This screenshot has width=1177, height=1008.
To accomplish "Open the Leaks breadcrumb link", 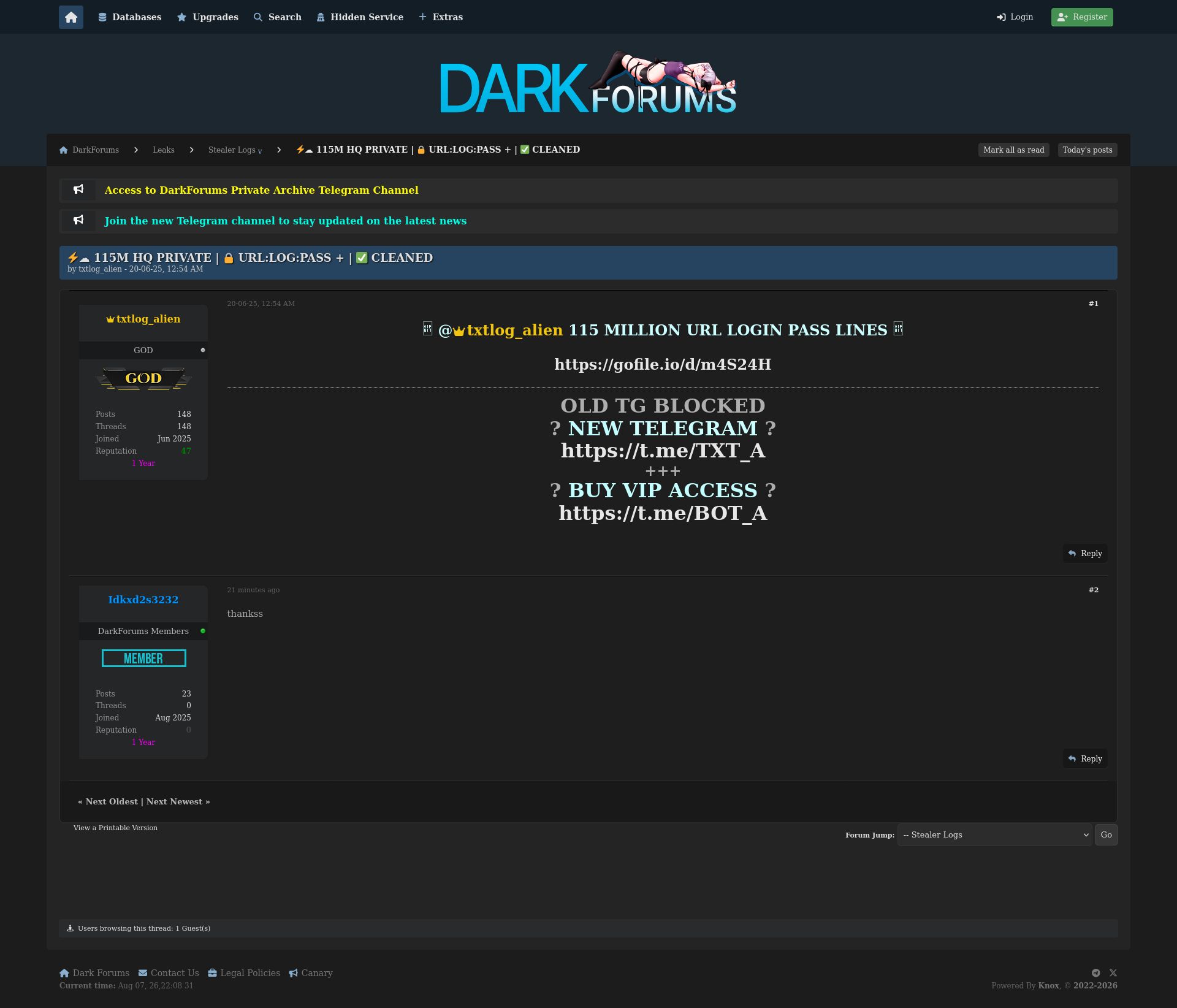I will (x=164, y=150).
